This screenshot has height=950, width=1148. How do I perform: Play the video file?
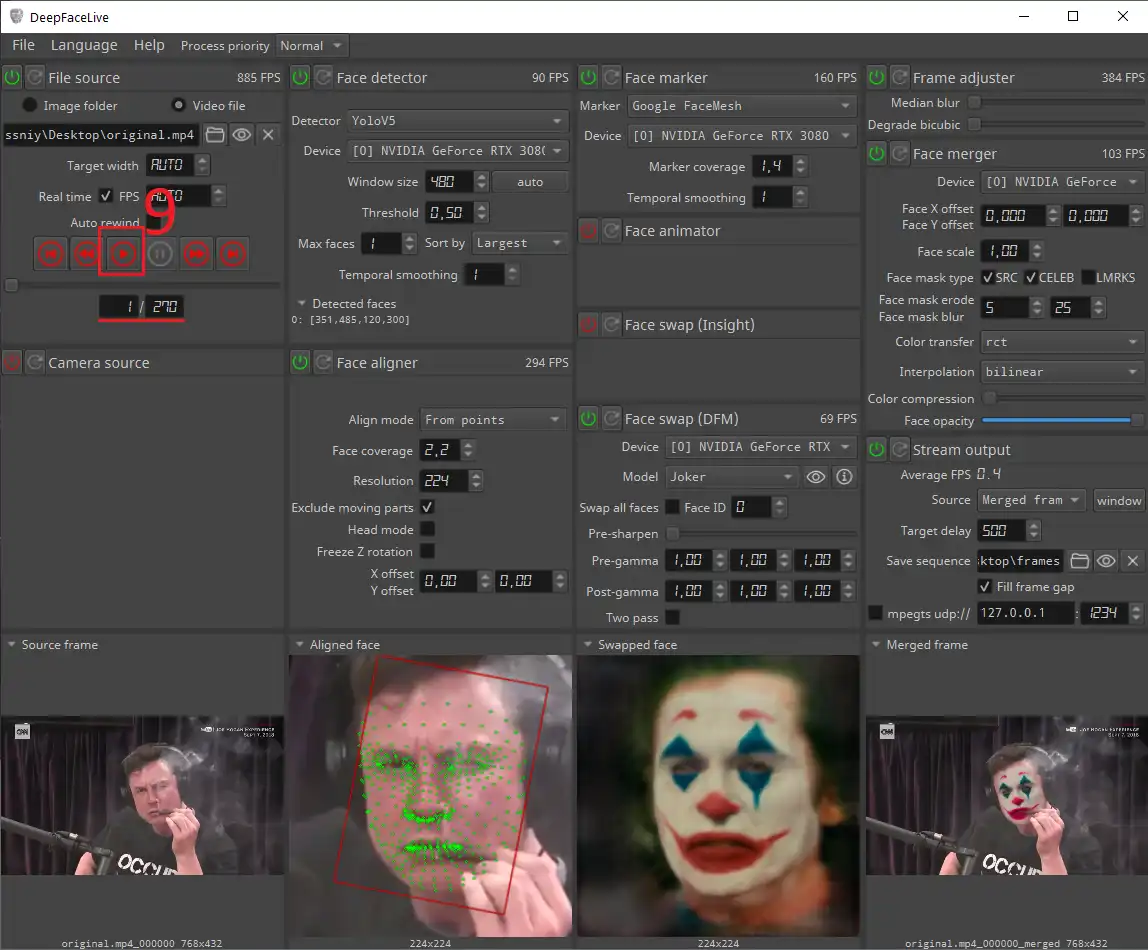[123, 254]
